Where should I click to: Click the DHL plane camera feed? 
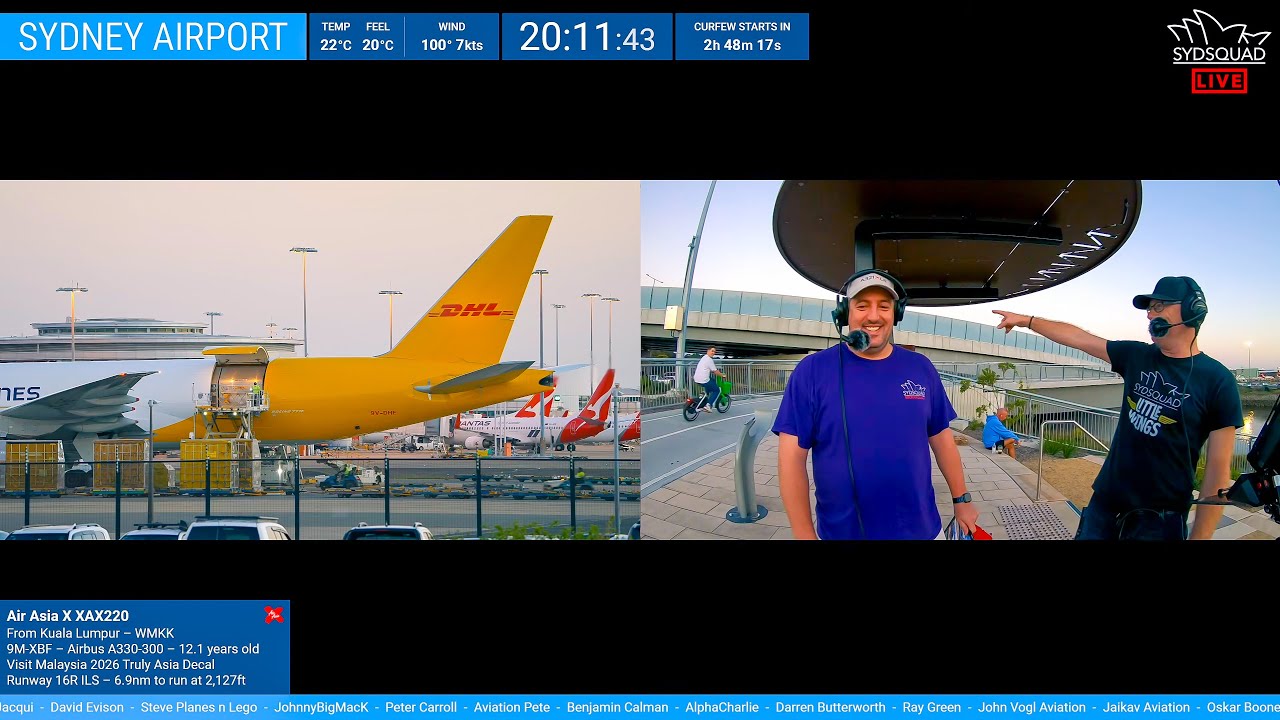pyautogui.click(x=320, y=360)
